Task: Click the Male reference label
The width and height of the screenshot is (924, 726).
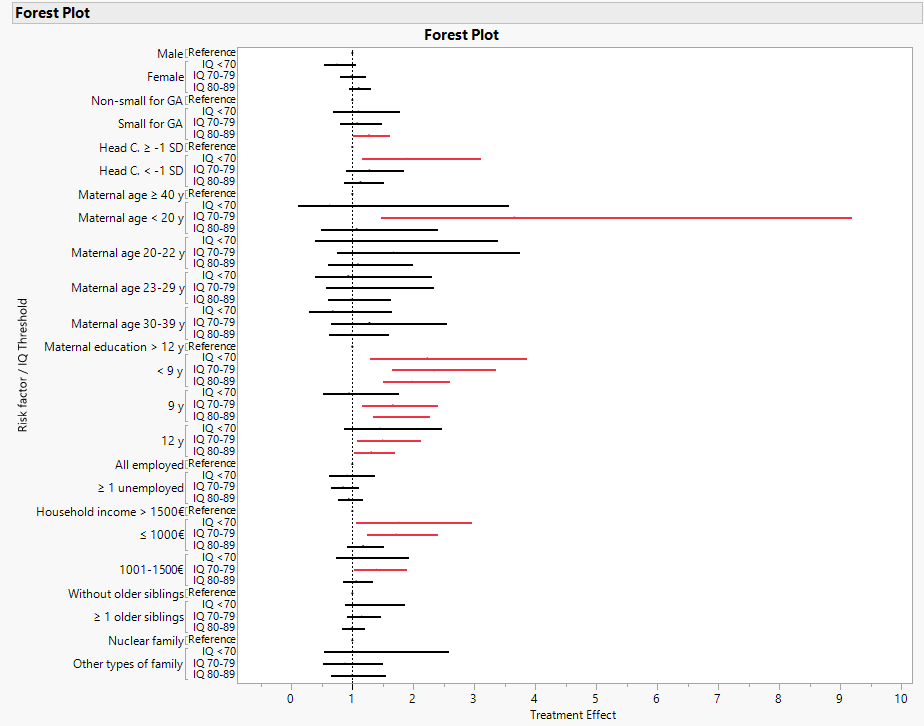Action: pyautogui.click(x=171, y=53)
